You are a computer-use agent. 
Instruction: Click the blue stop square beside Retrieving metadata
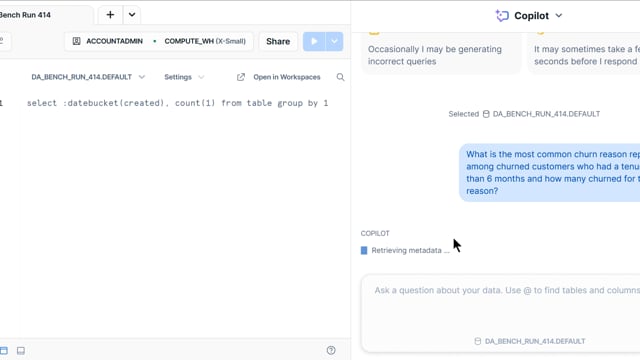(364, 250)
